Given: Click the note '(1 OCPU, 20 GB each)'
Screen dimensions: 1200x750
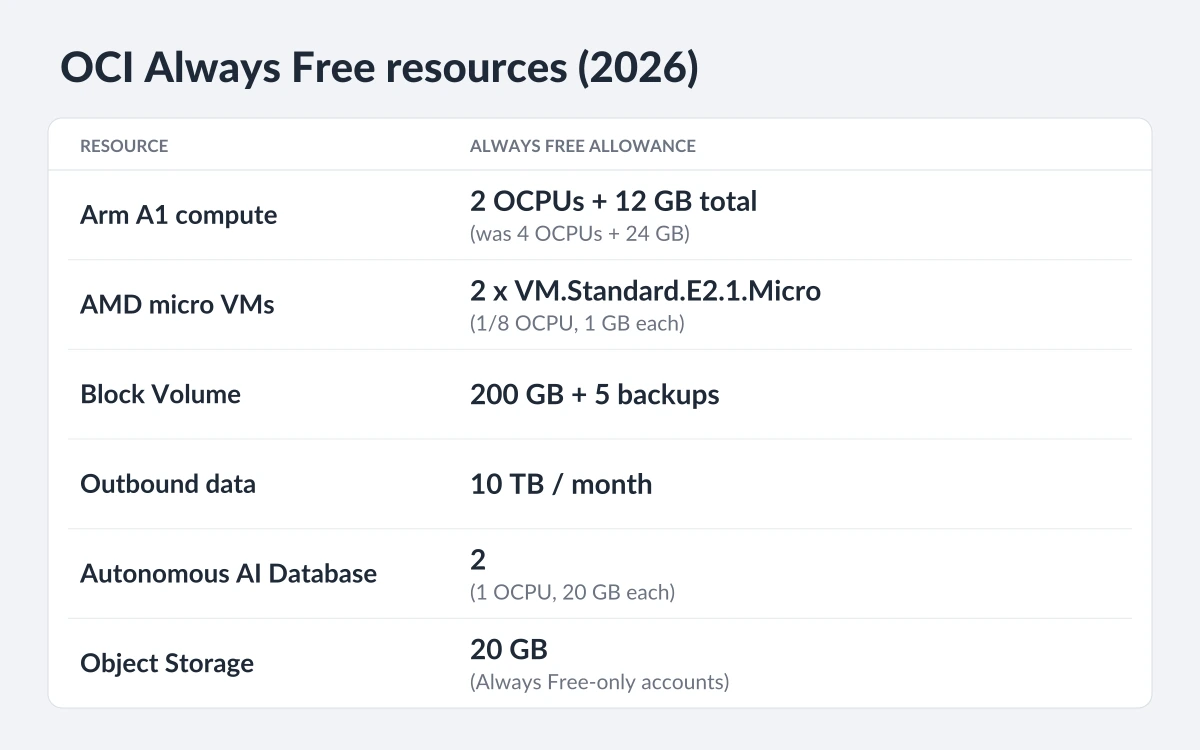Looking at the screenshot, I should point(573,593).
